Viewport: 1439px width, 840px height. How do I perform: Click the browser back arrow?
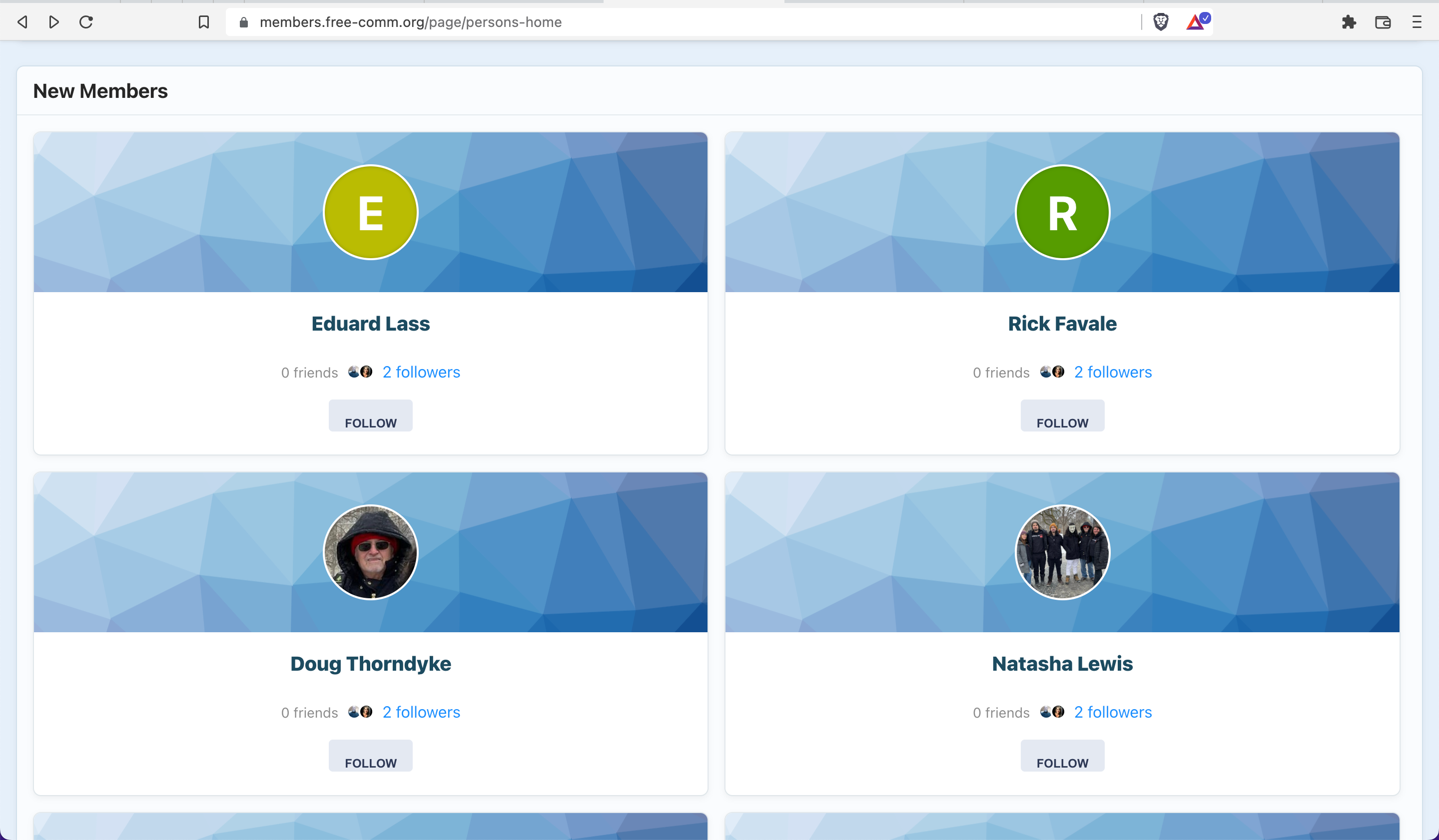(x=23, y=22)
